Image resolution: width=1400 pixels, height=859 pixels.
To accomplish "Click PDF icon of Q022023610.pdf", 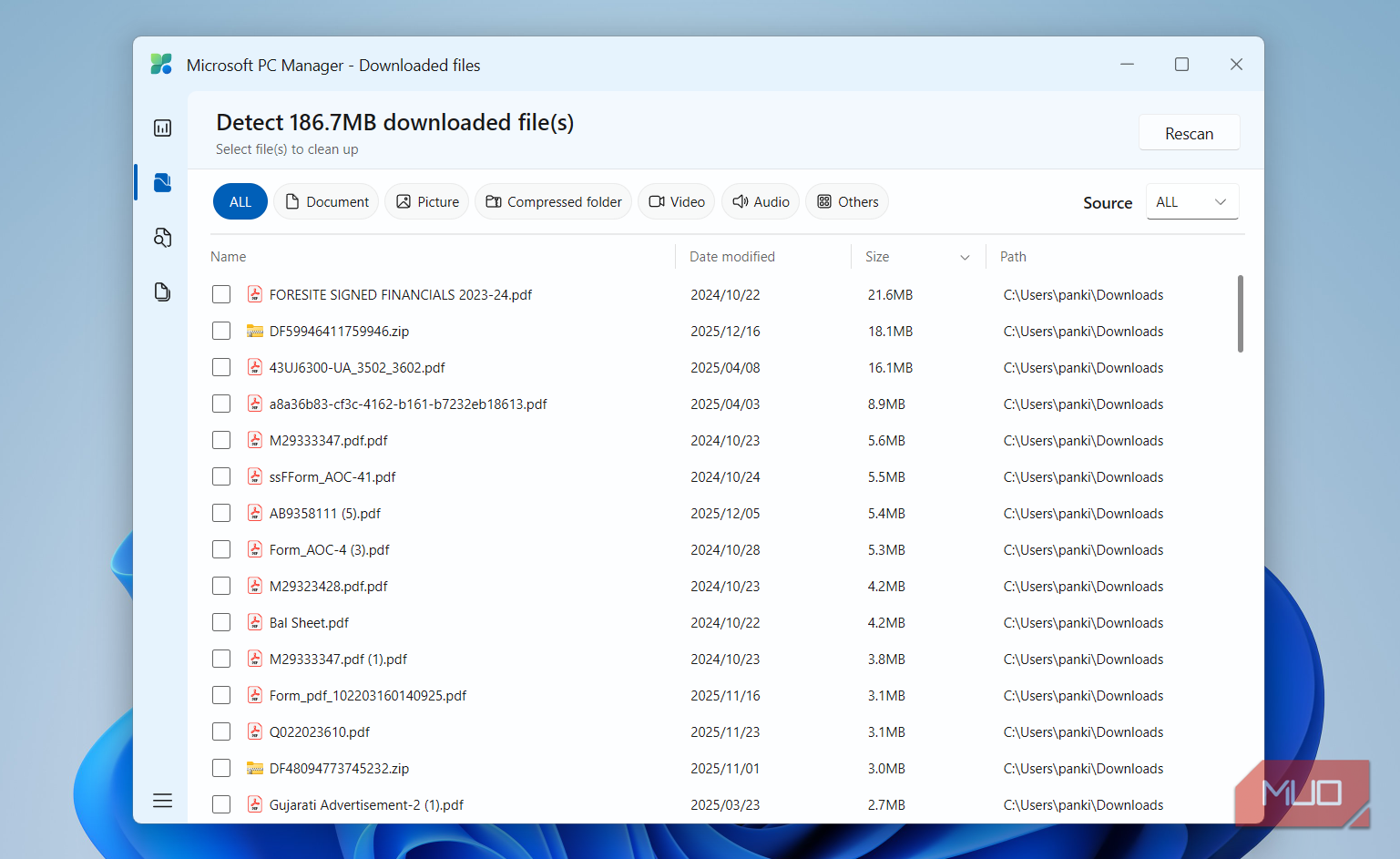I will 255,731.
